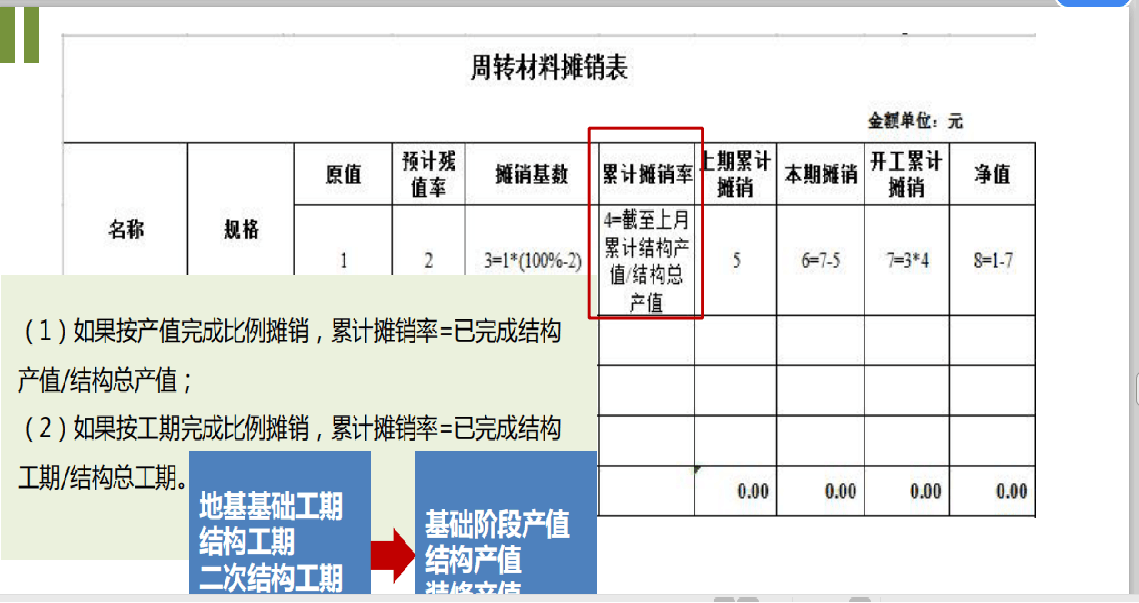
Task: Click the 本期摊销 header cell
Action: 822,172
